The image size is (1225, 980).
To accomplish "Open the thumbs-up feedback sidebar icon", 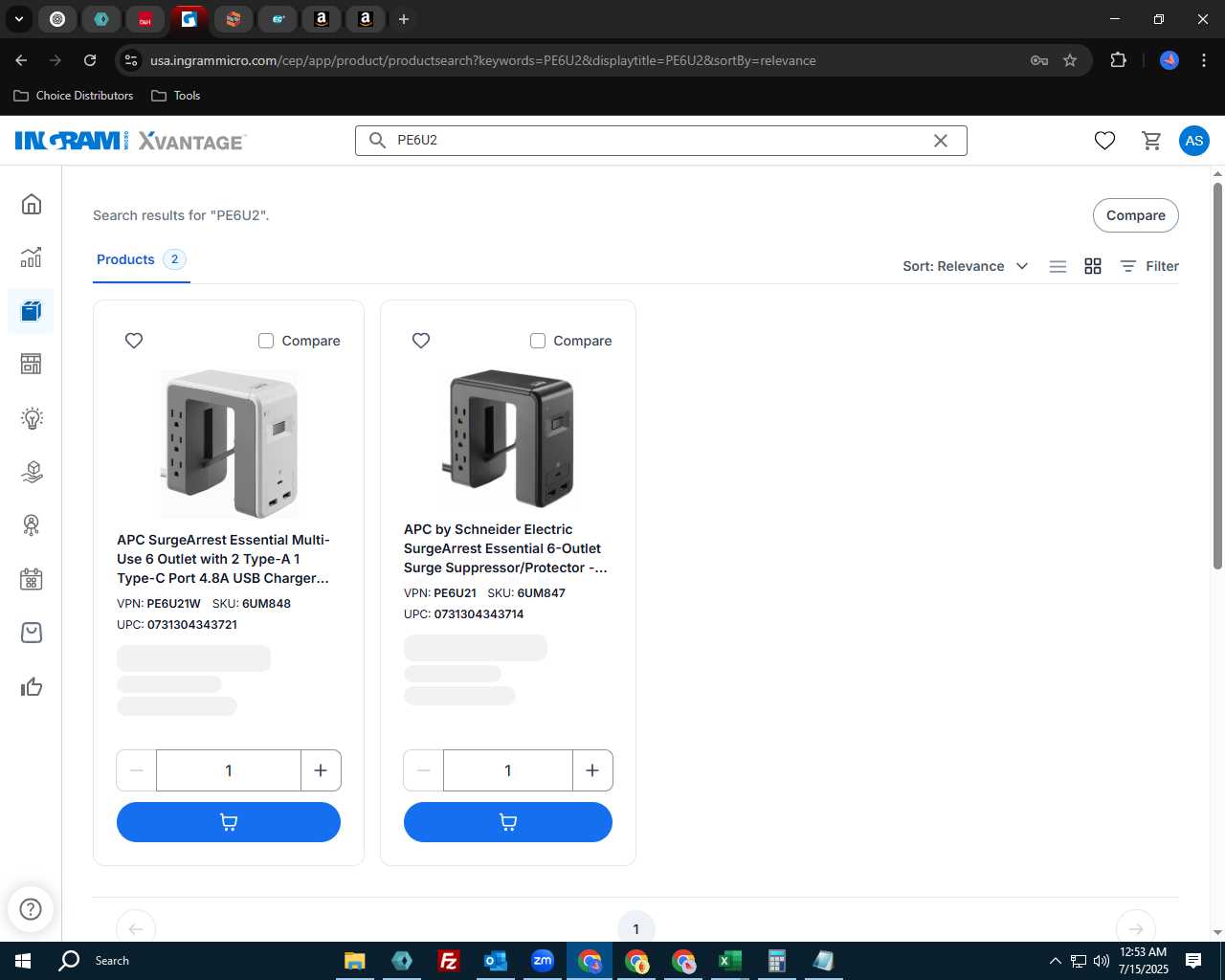I will [x=32, y=686].
